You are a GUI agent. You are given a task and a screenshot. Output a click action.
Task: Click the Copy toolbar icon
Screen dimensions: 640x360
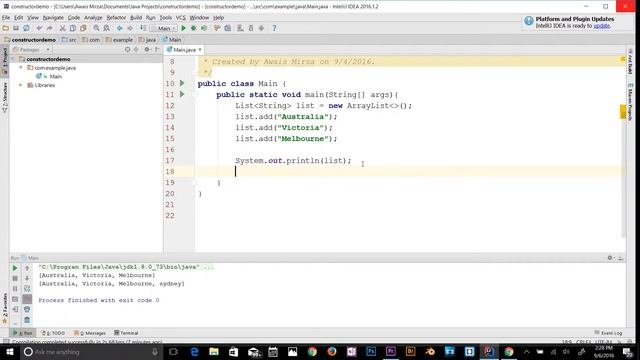point(73,28)
